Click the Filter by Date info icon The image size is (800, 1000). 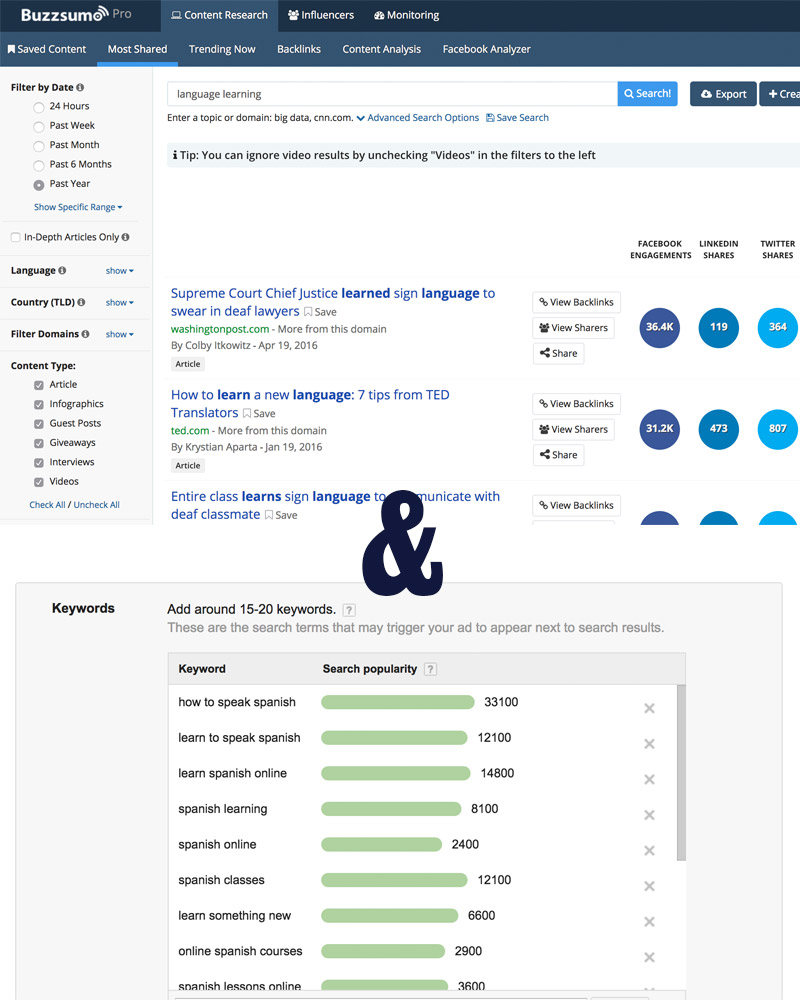(x=80, y=87)
